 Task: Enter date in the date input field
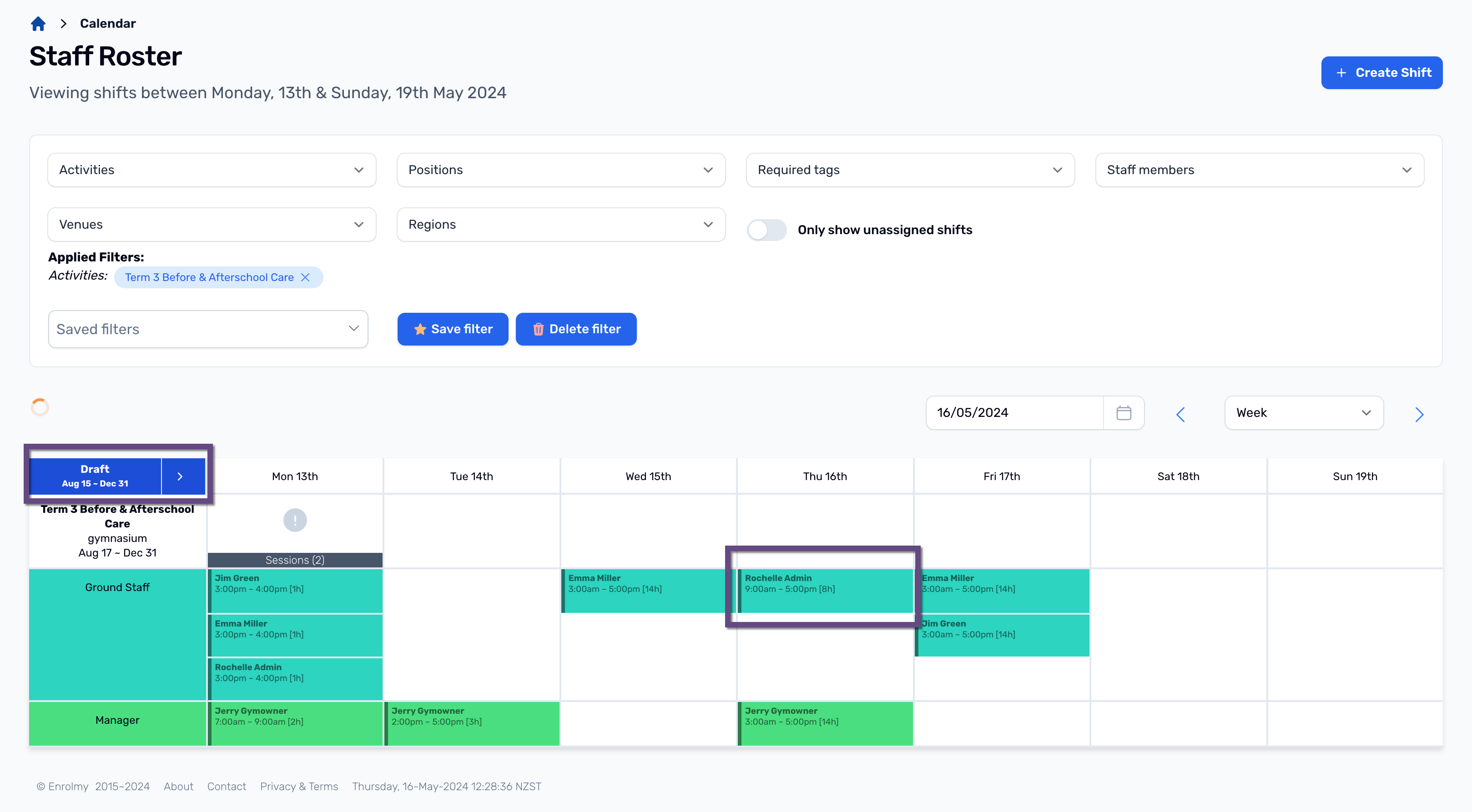pos(1012,412)
